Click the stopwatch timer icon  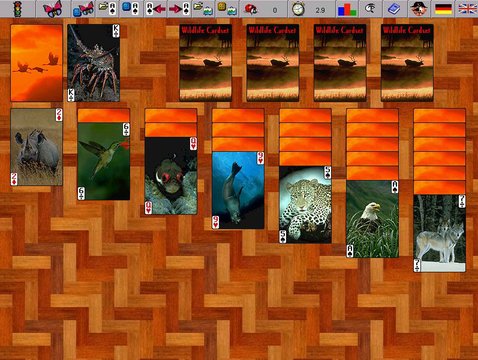(298, 9)
